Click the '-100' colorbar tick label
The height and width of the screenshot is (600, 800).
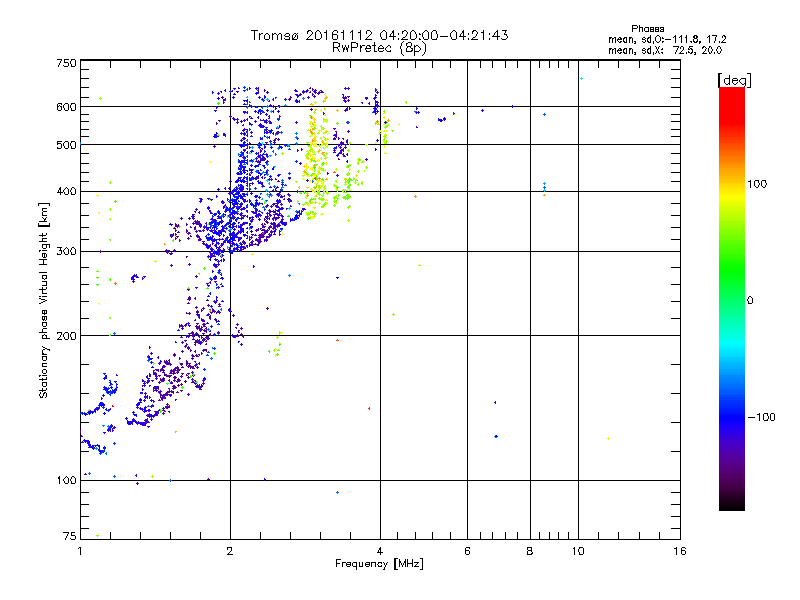pyautogui.click(x=761, y=417)
